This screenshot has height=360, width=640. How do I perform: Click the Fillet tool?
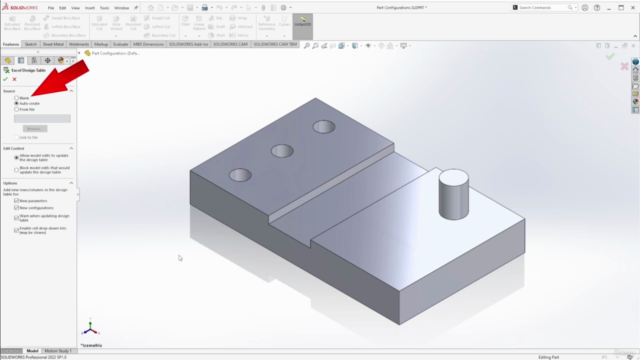[186, 21]
